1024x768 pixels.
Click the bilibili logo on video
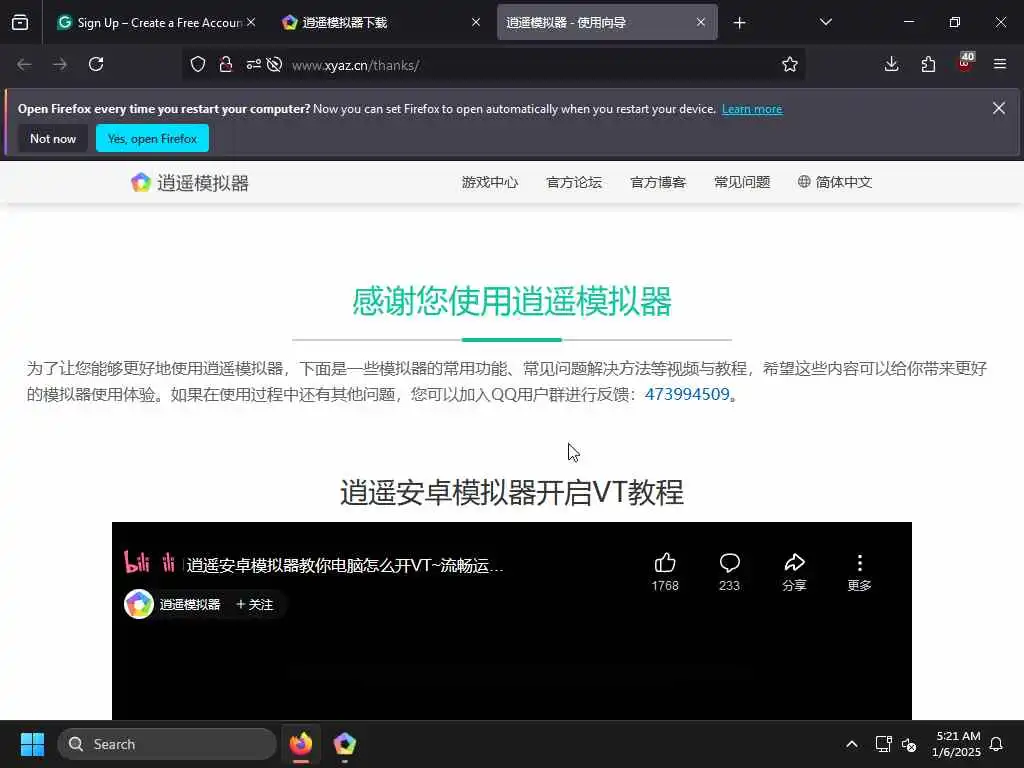tap(150, 562)
